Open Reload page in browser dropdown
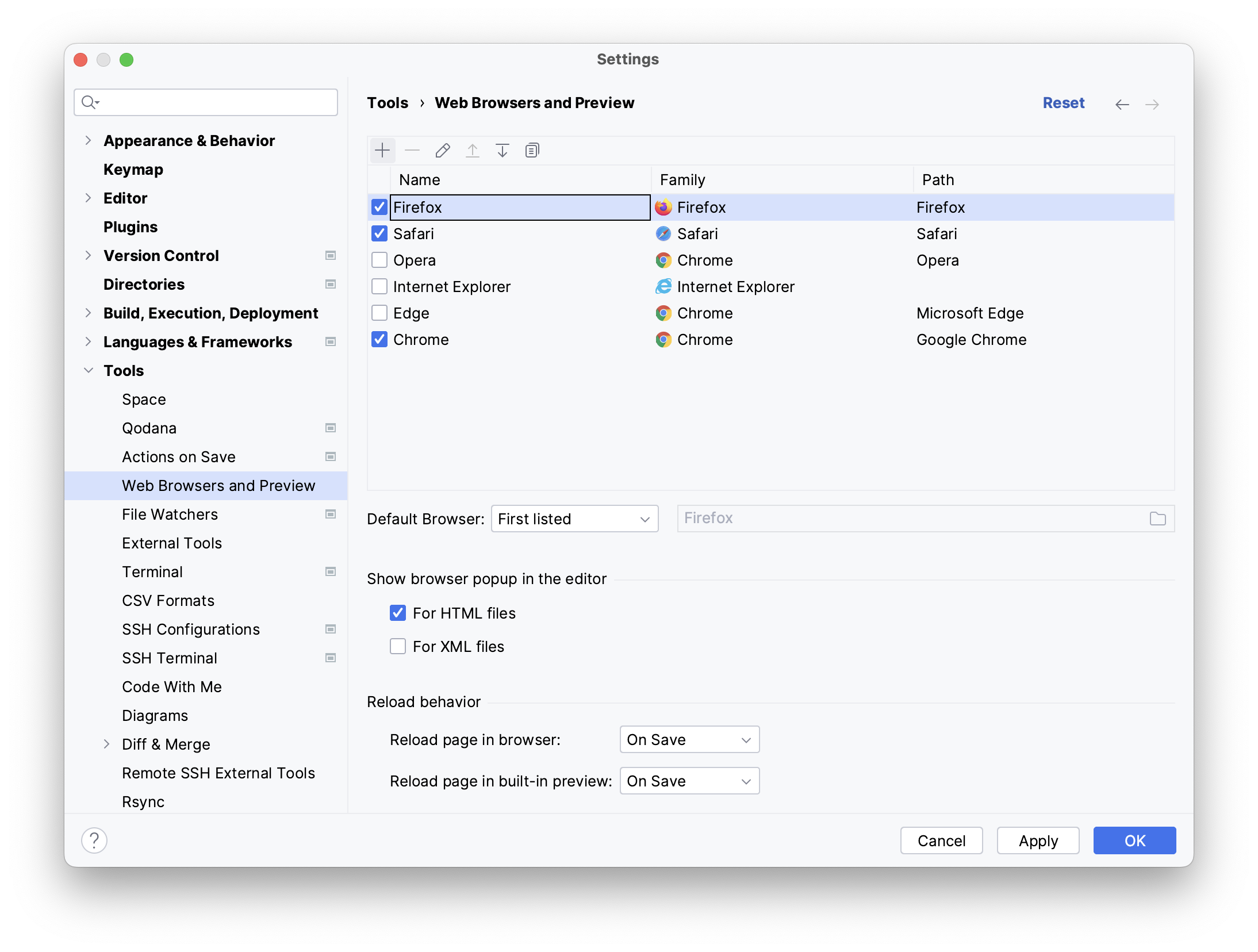This screenshot has height=952, width=1258. point(689,739)
